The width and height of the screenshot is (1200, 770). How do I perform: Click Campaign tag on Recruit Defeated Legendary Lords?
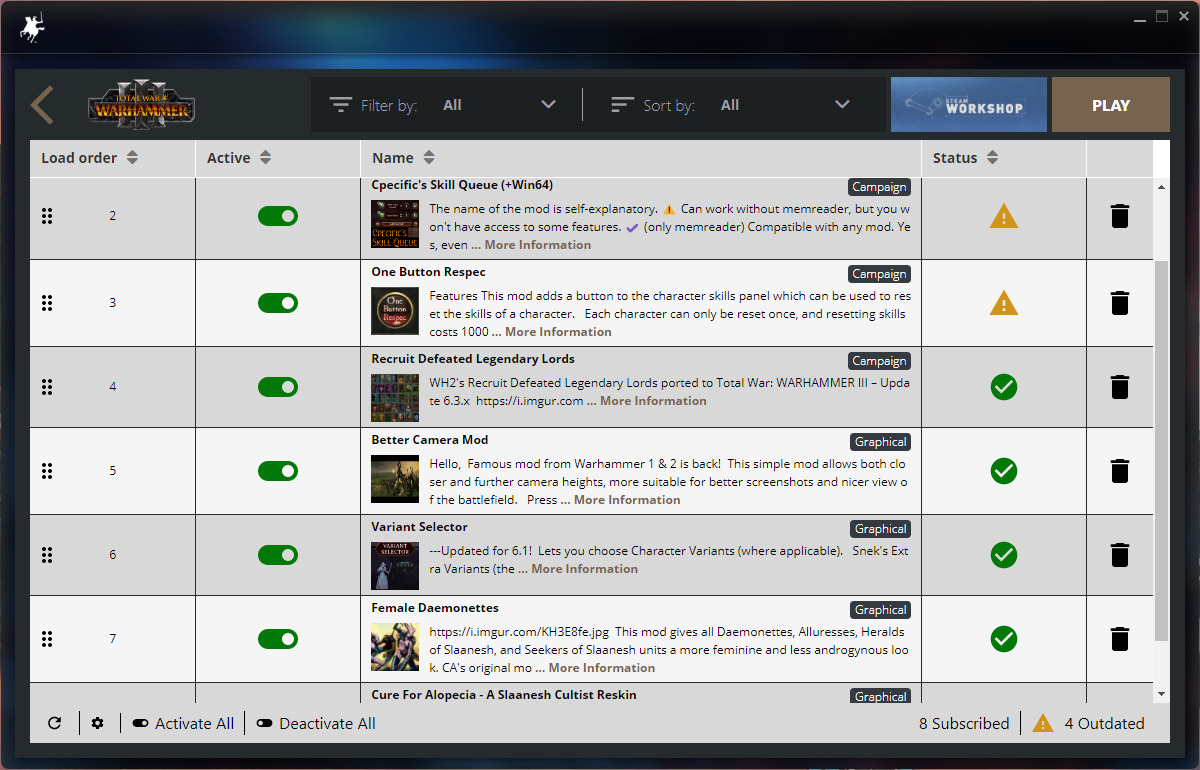[x=880, y=361]
